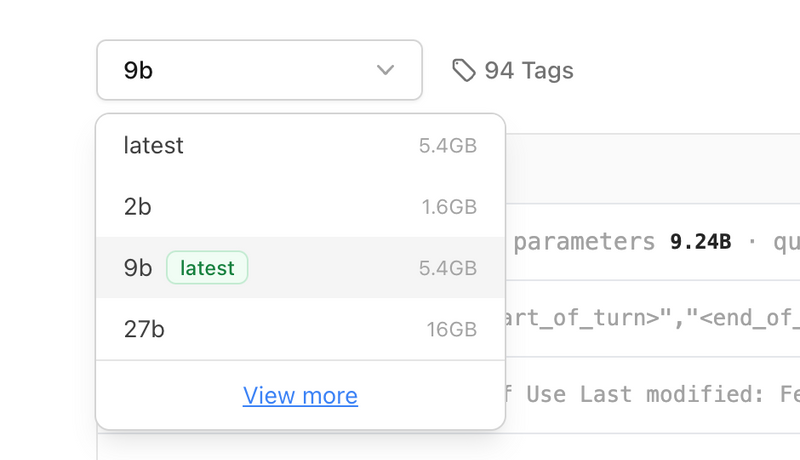This screenshot has height=460, width=800.
Task: Click the 5.4GB size in the 9b row
Action: (x=447, y=268)
